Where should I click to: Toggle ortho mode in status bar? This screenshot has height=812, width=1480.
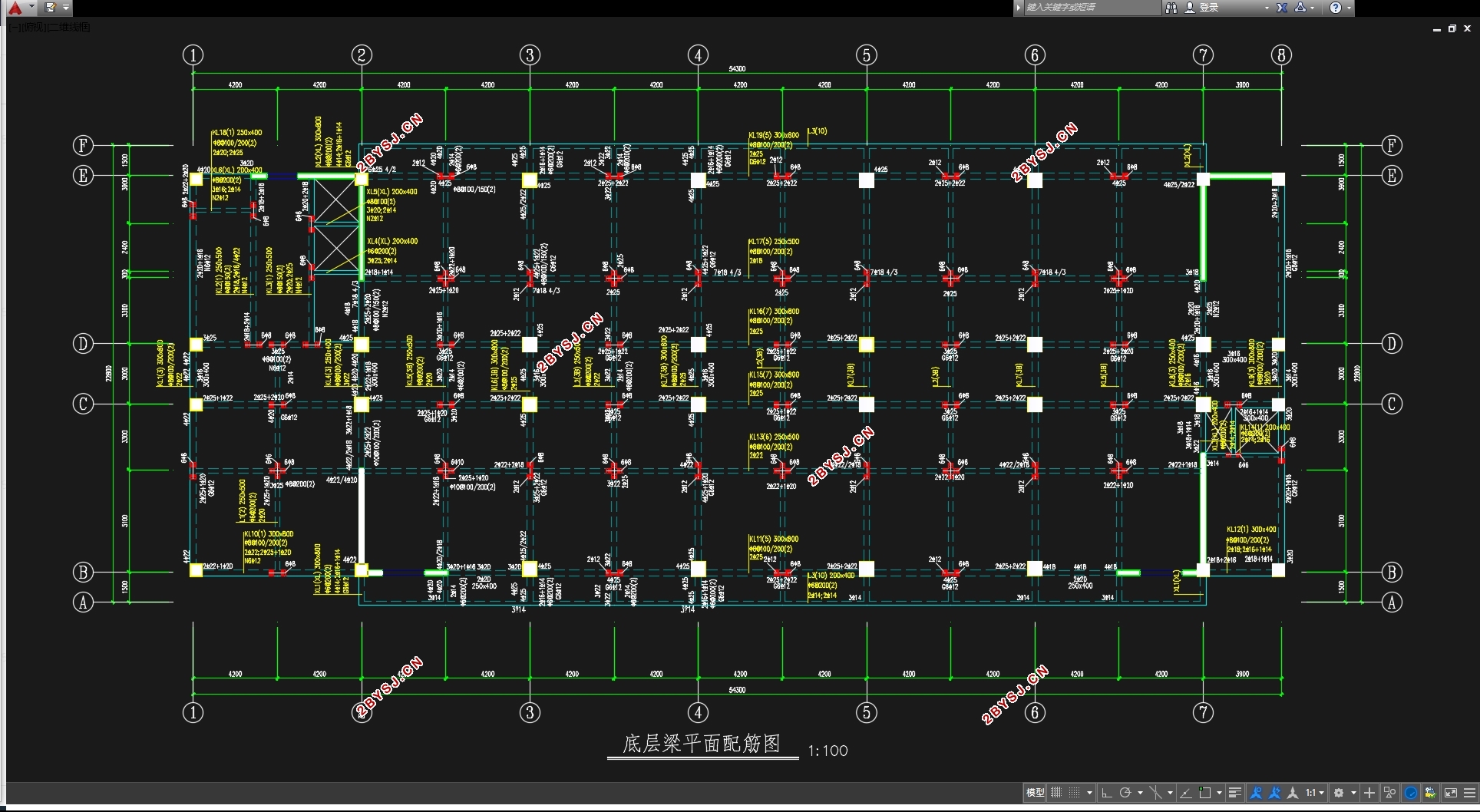tap(1107, 793)
